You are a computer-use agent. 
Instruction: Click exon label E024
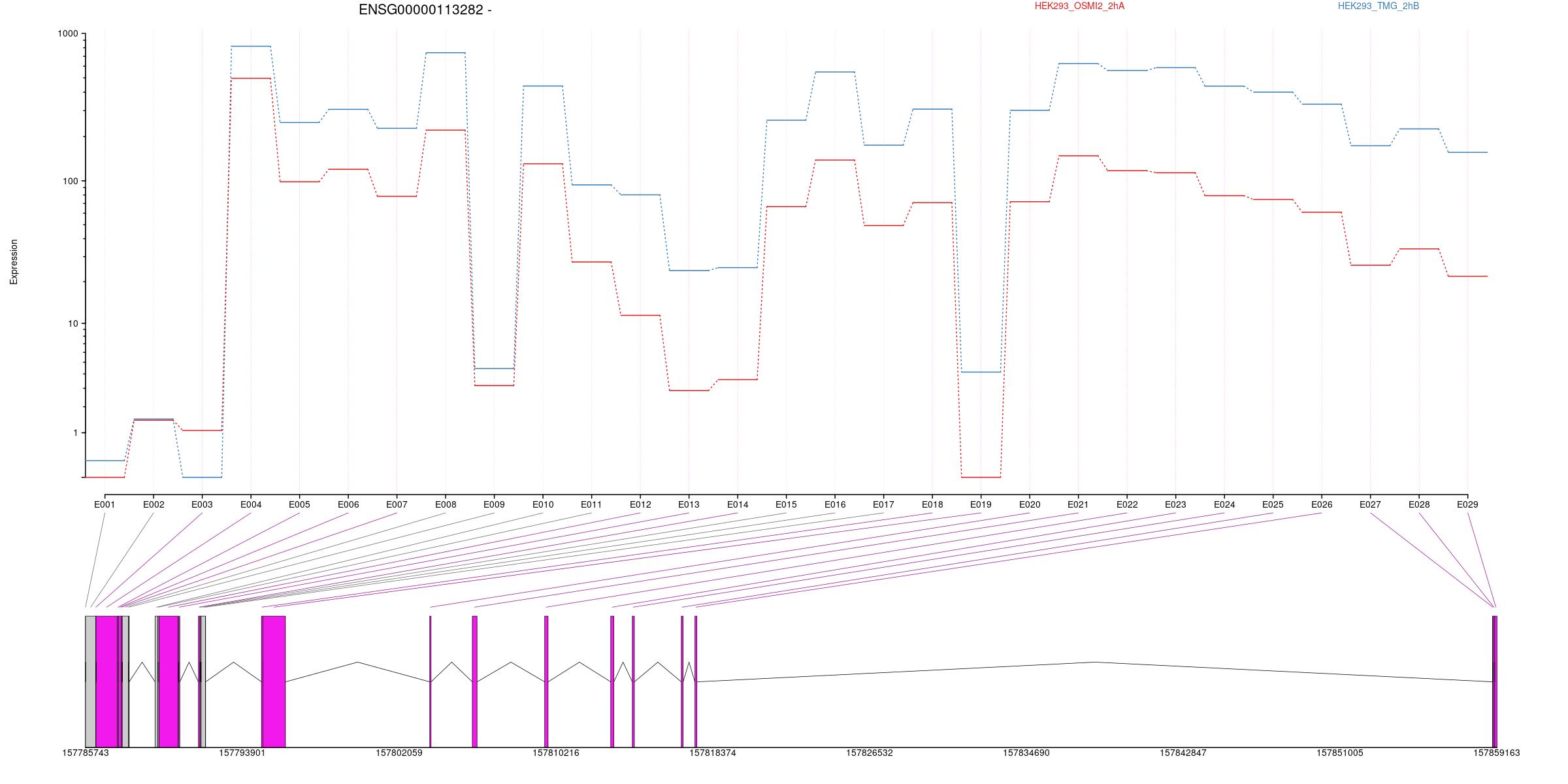point(1224,504)
